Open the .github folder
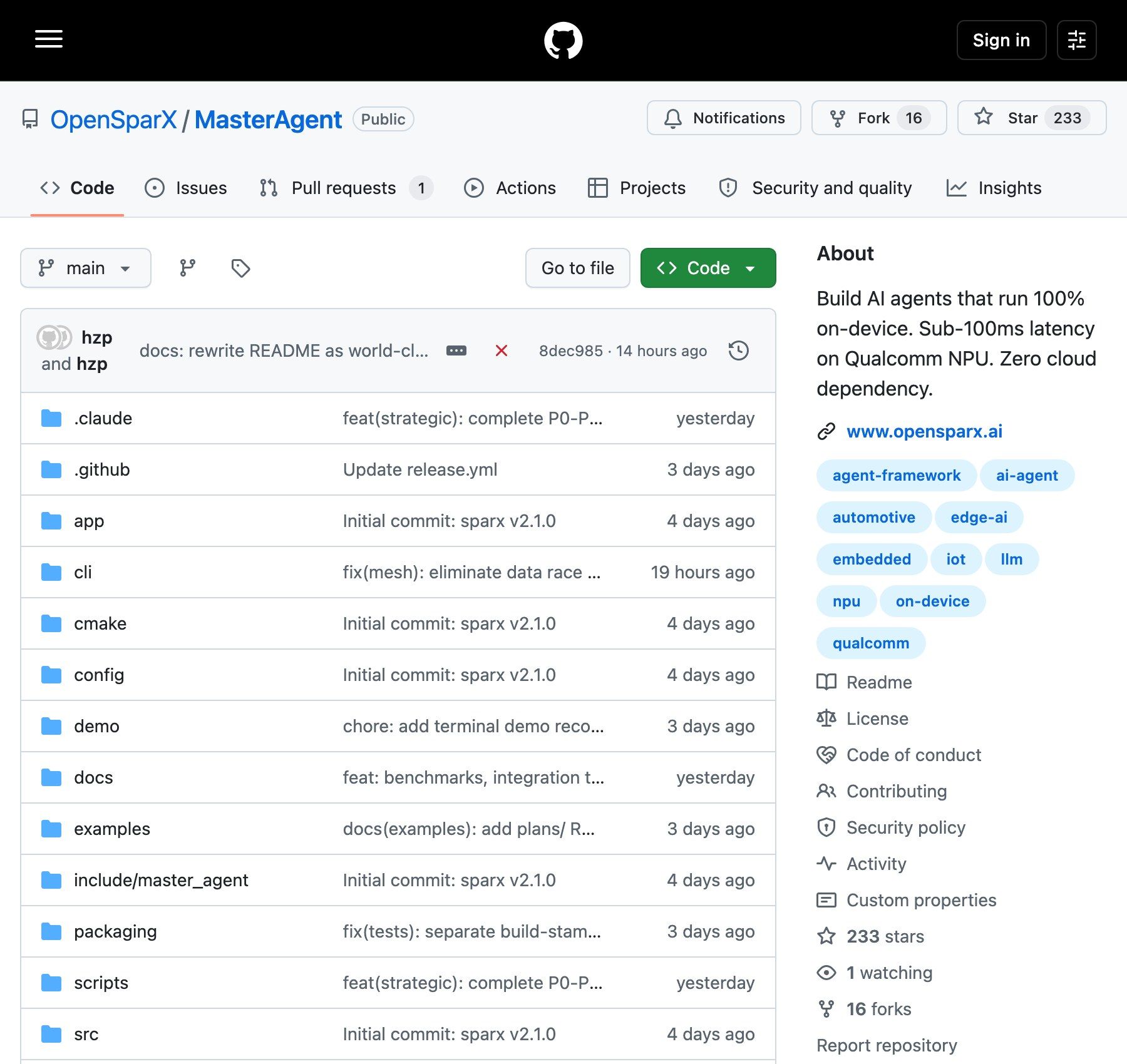Viewport: 1127px width, 1064px height. coord(101,469)
